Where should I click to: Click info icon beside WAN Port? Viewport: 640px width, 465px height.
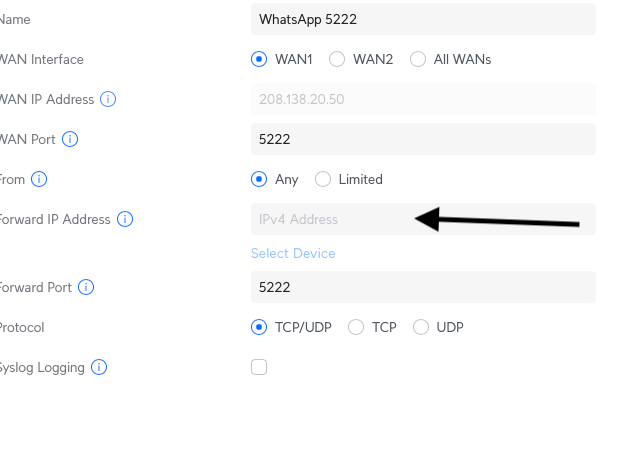70,139
